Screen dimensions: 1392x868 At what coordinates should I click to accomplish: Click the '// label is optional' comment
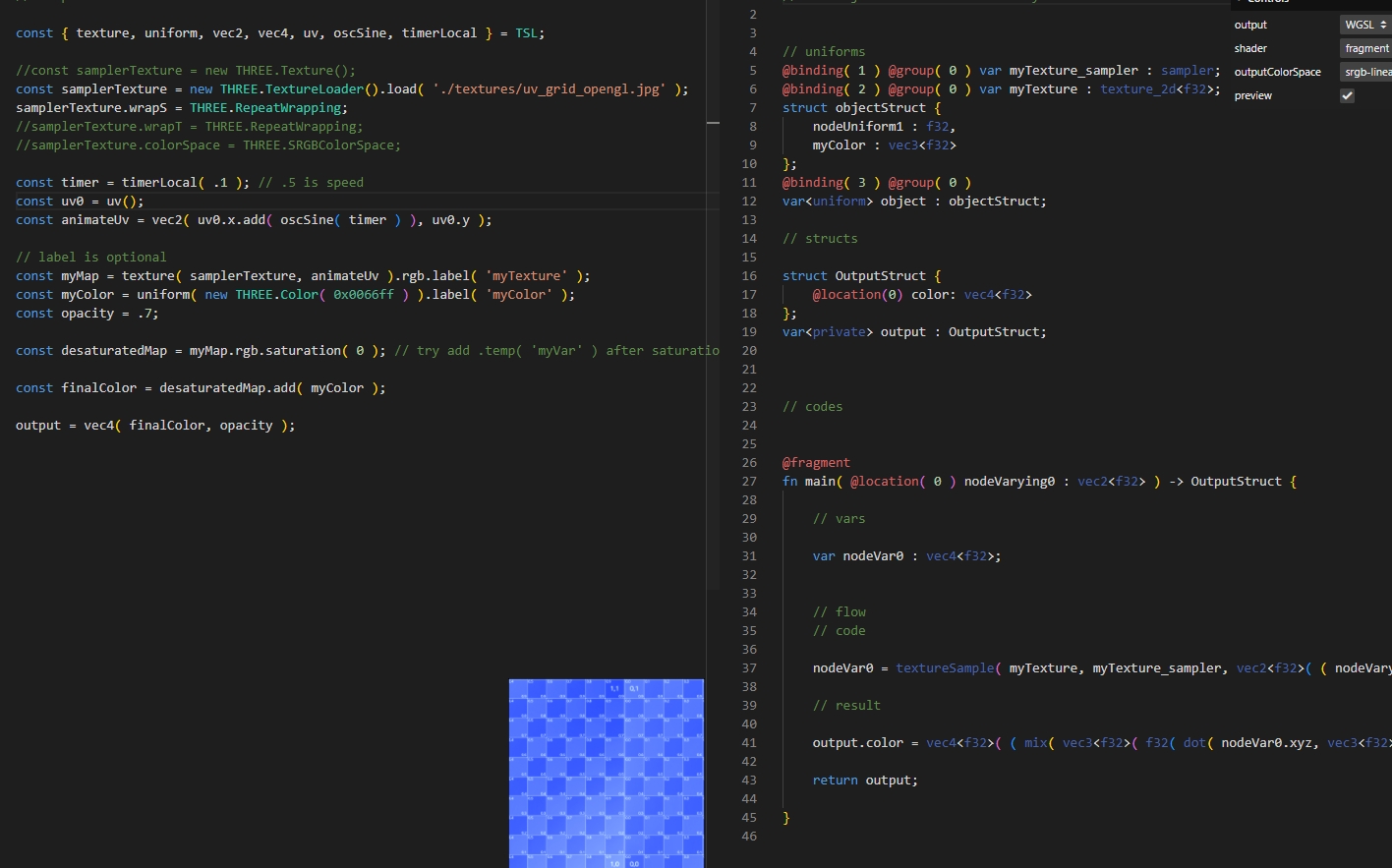tap(91, 258)
